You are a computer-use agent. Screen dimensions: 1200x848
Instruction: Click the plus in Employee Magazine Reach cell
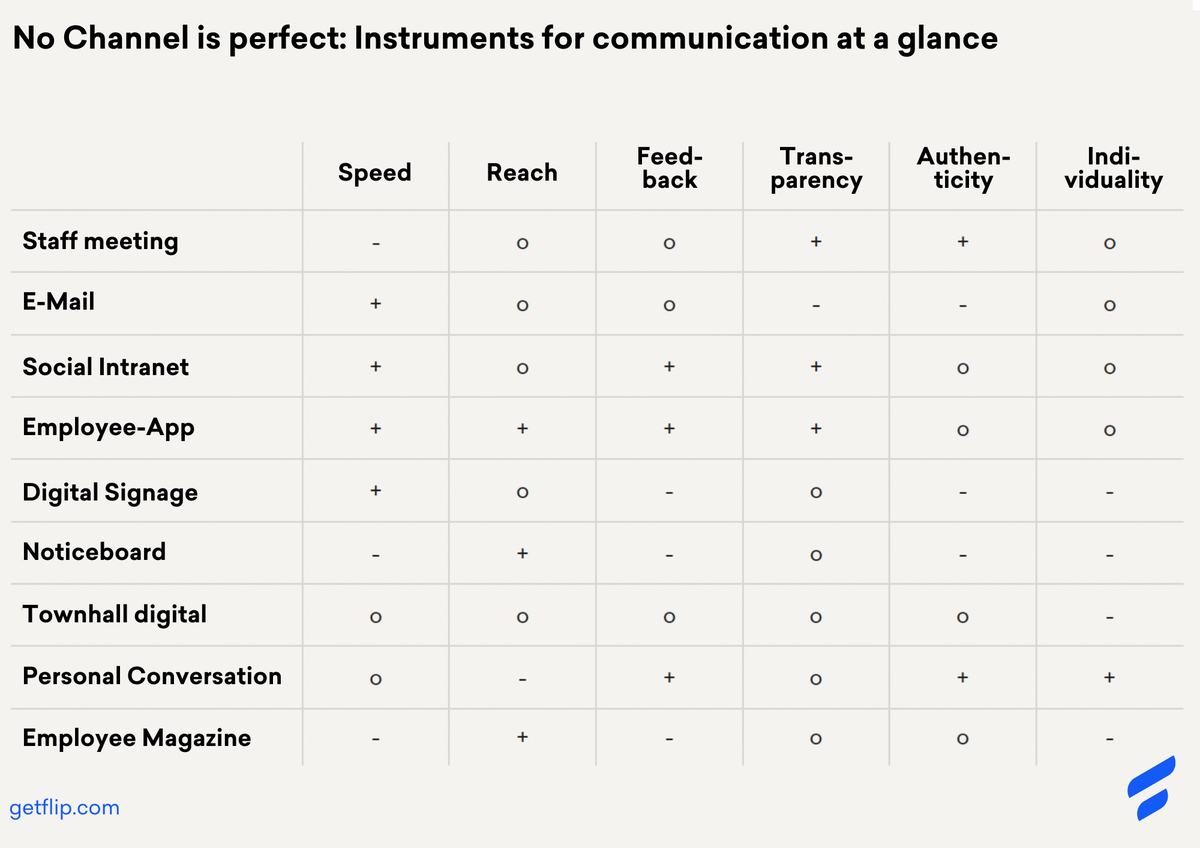point(522,737)
